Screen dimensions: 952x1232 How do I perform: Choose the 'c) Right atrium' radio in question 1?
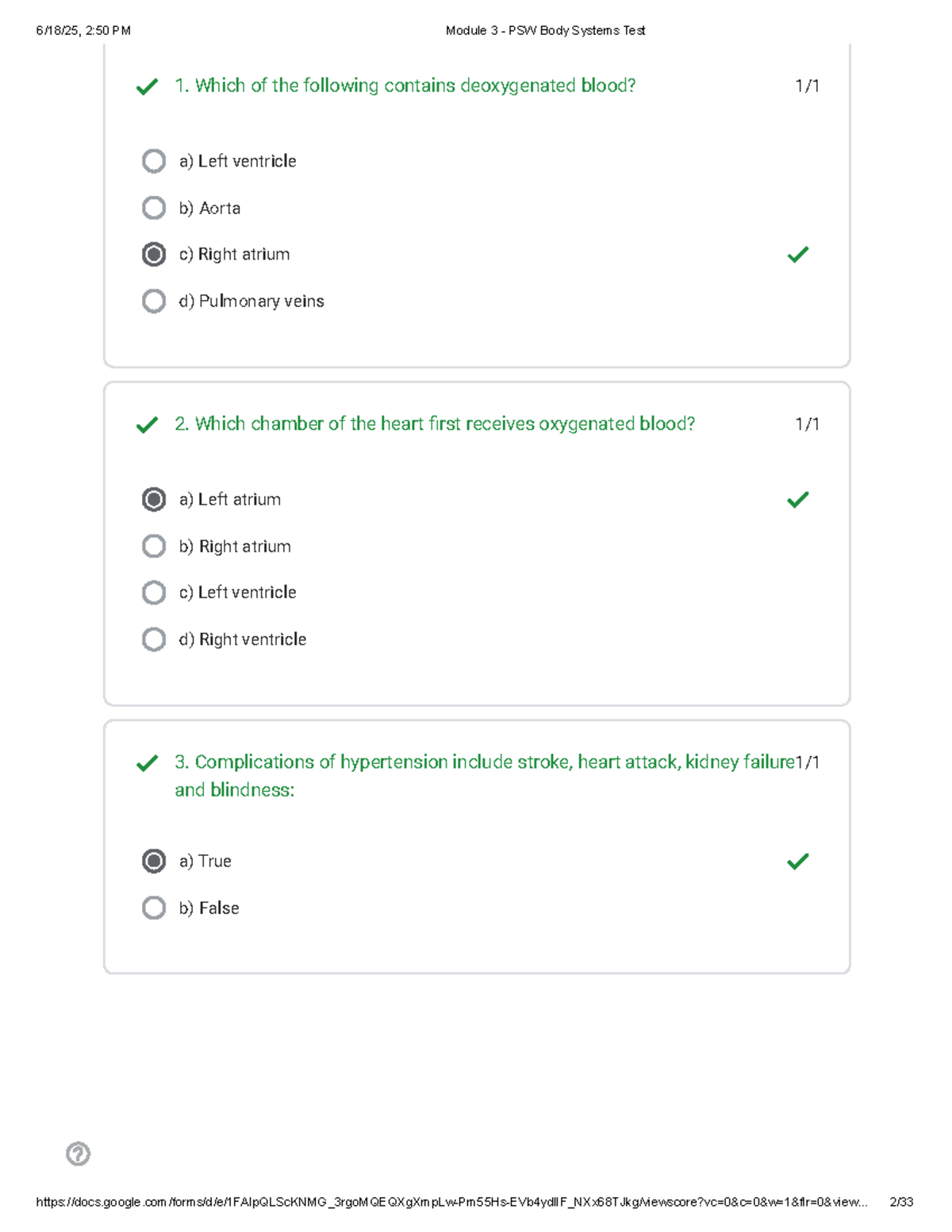(x=154, y=255)
